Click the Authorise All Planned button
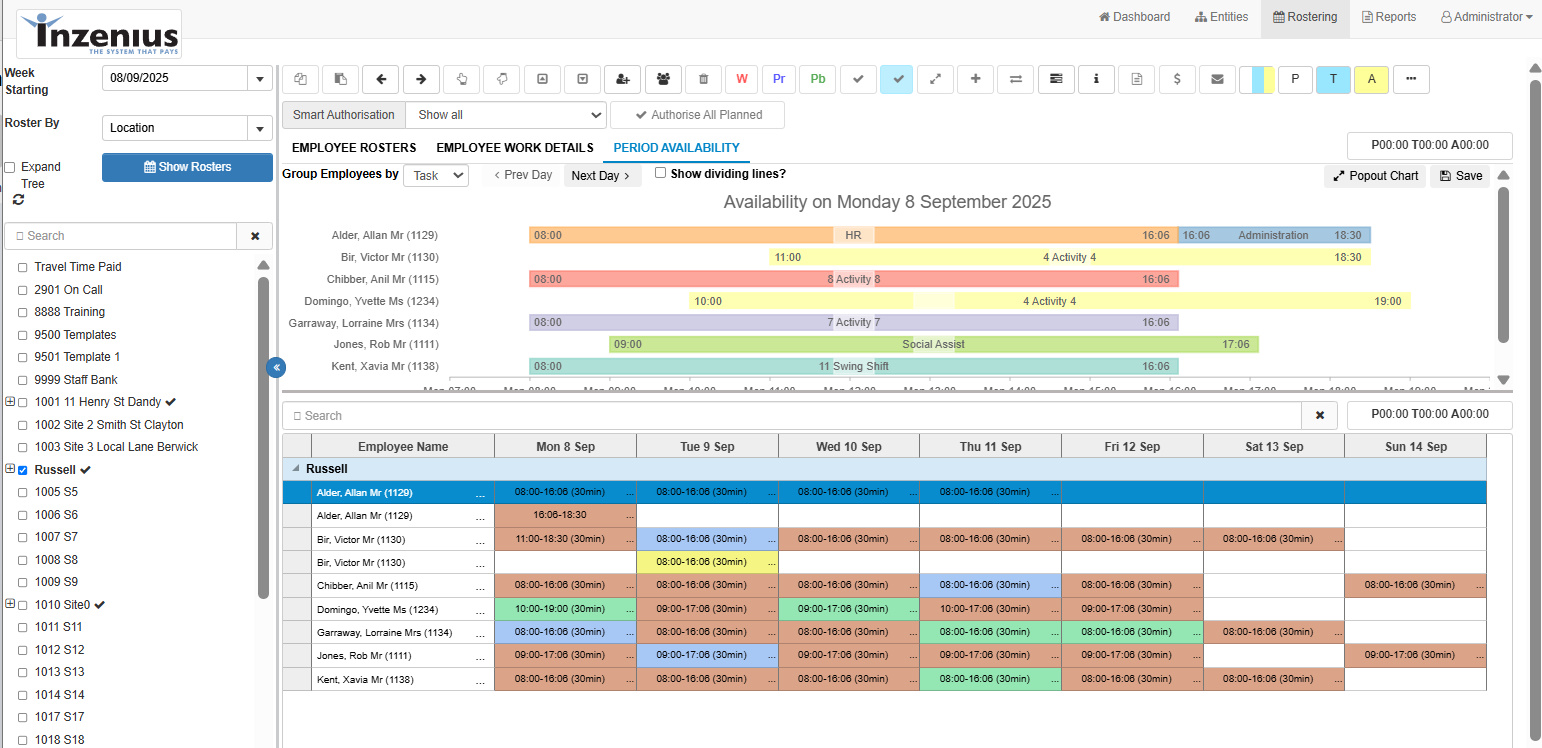The image size is (1542, 748). tap(698, 115)
